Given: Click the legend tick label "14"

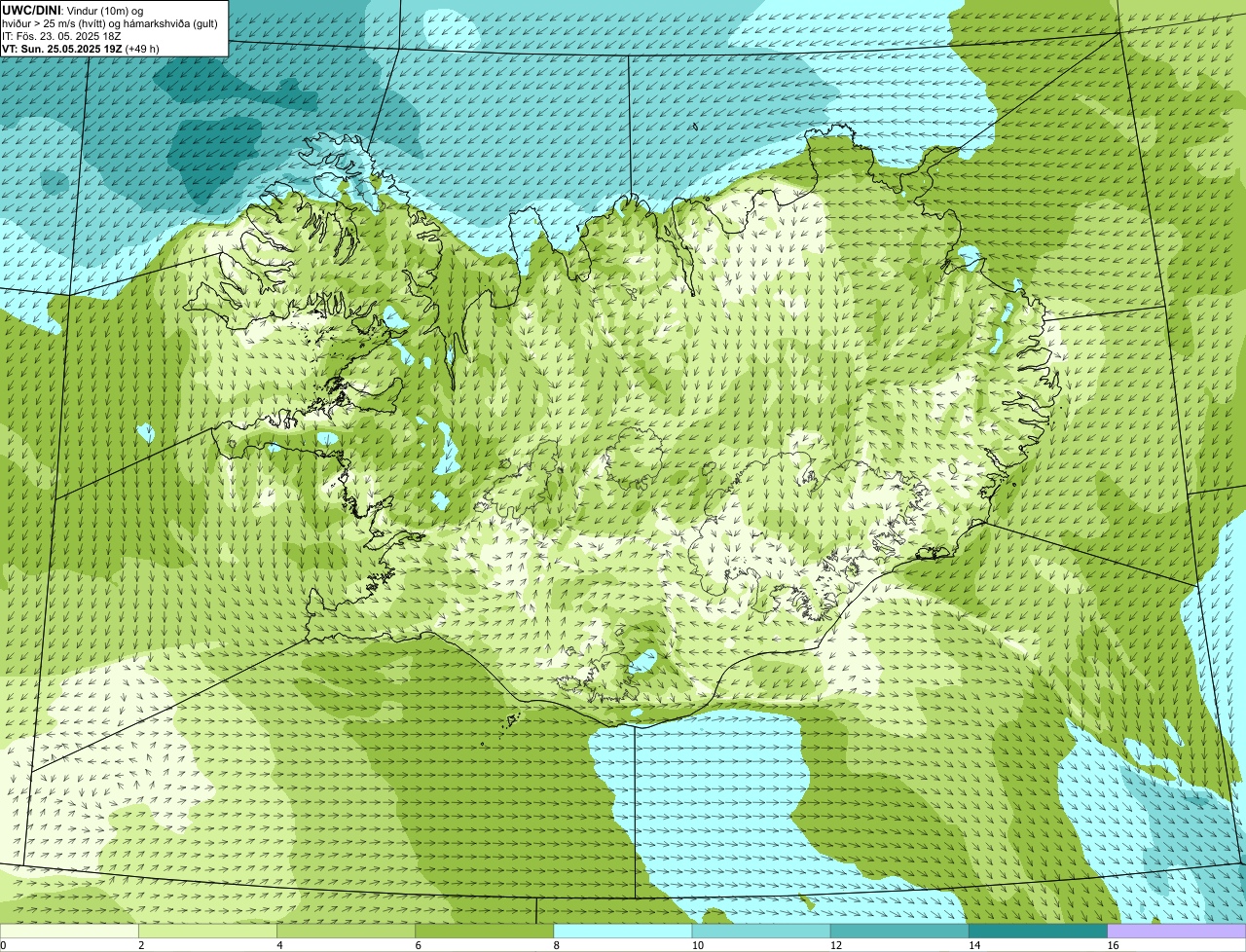Looking at the screenshot, I should point(973,945).
